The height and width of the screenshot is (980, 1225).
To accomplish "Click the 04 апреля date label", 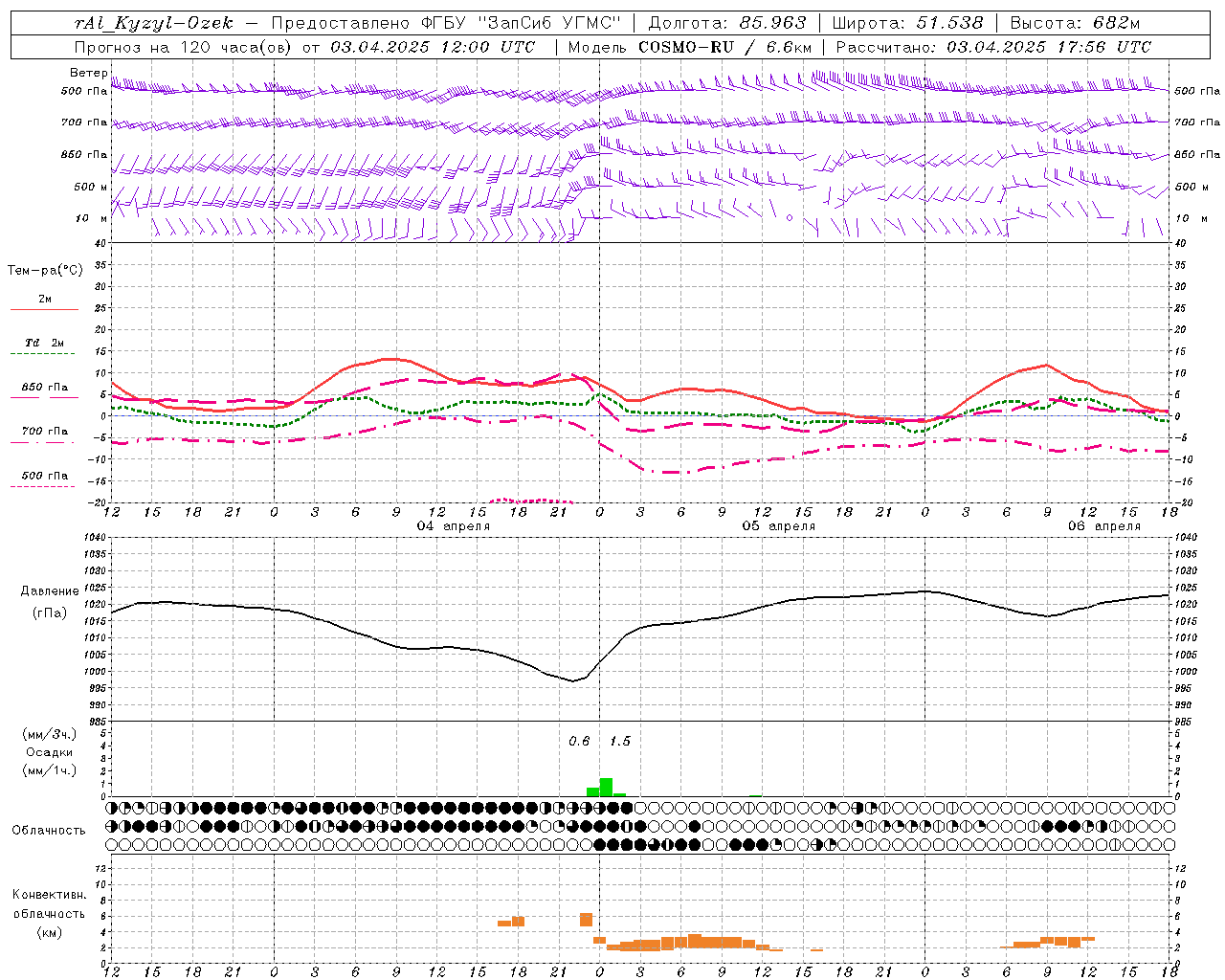I will [x=454, y=526].
